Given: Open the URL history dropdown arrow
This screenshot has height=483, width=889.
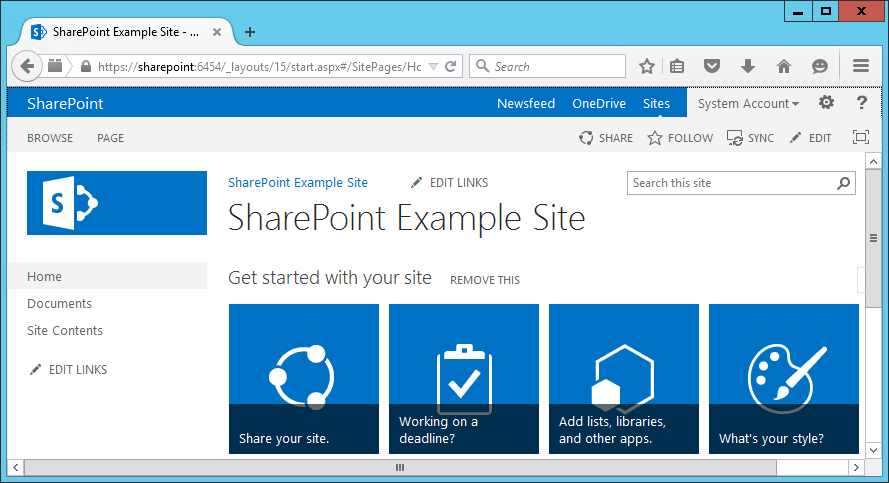Looking at the screenshot, I should (433, 66).
